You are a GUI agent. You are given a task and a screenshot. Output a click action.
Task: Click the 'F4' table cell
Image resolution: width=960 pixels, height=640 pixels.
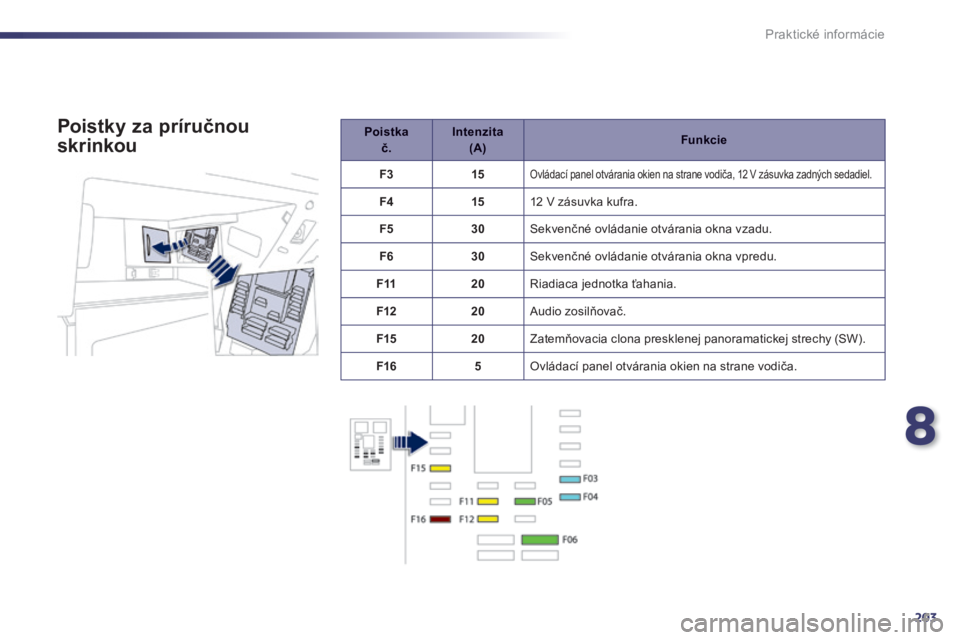point(386,201)
